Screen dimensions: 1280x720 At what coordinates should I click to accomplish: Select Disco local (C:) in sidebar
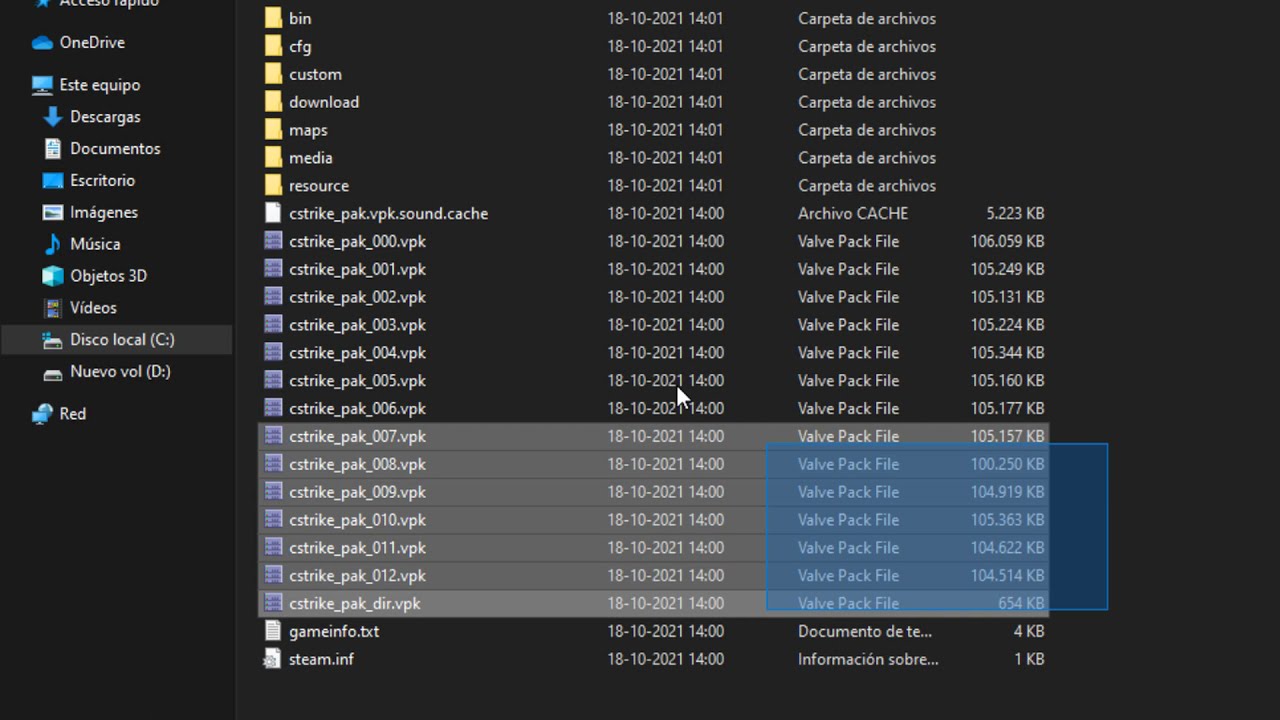point(122,340)
